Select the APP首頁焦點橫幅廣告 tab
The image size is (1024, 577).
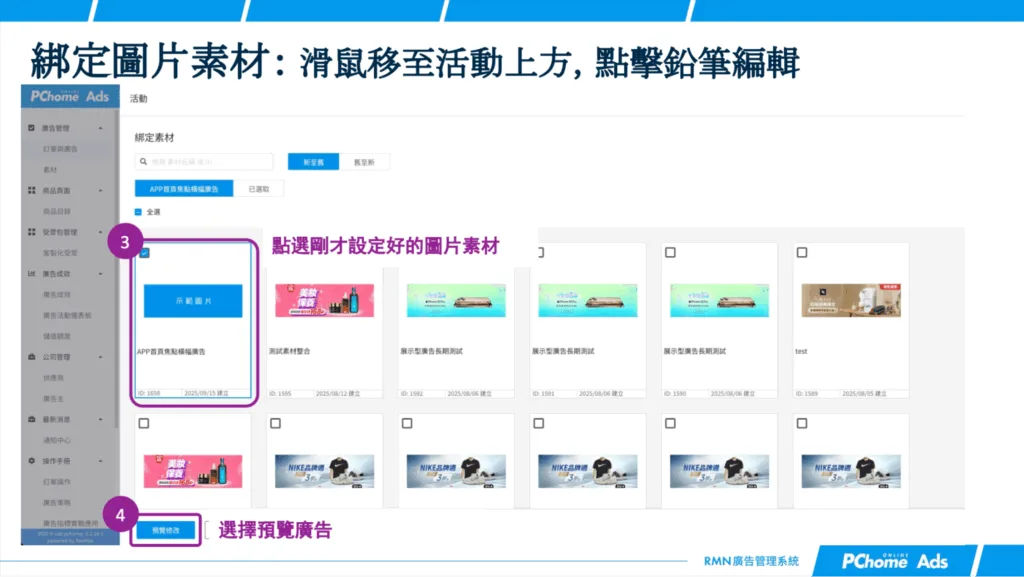182,188
